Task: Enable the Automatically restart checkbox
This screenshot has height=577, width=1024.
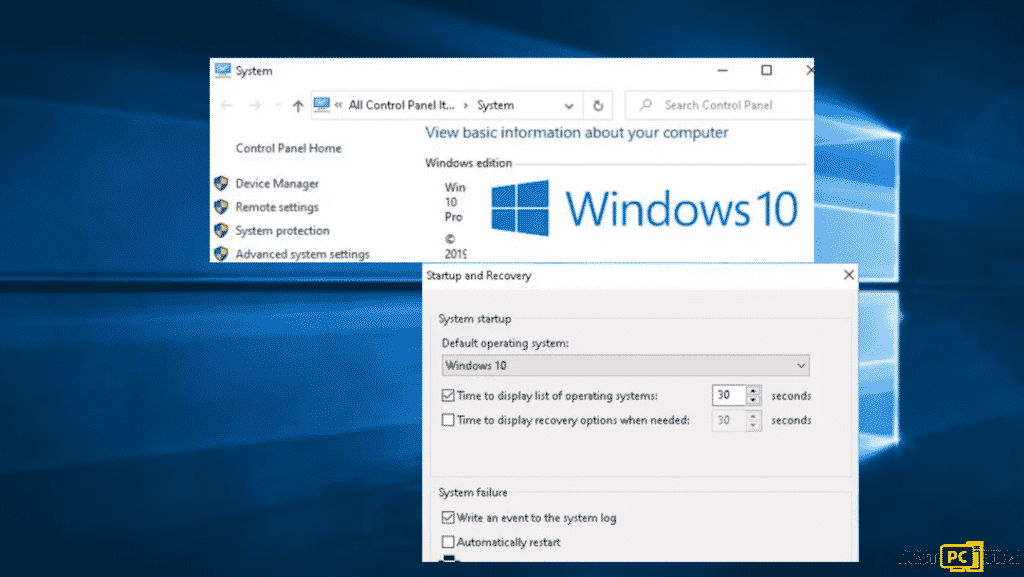Action: pos(448,542)
